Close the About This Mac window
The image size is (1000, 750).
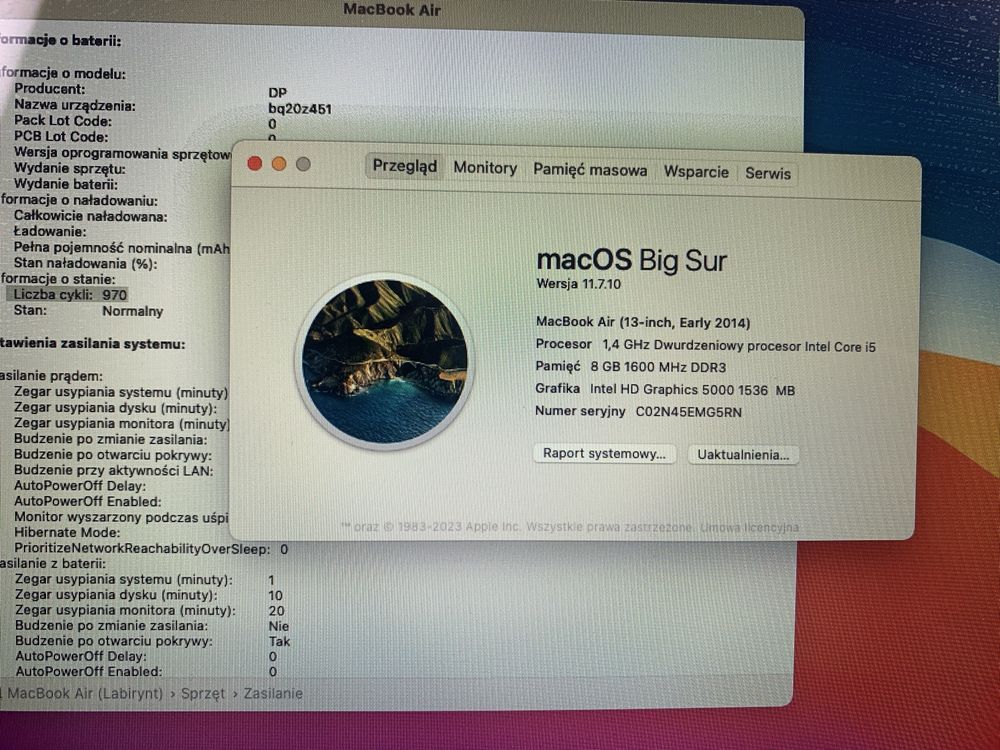254,163
